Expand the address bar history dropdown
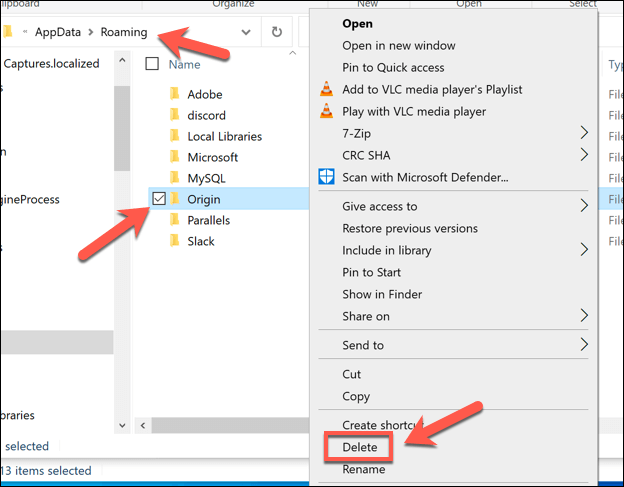624x487 pixels. [246, 32]
